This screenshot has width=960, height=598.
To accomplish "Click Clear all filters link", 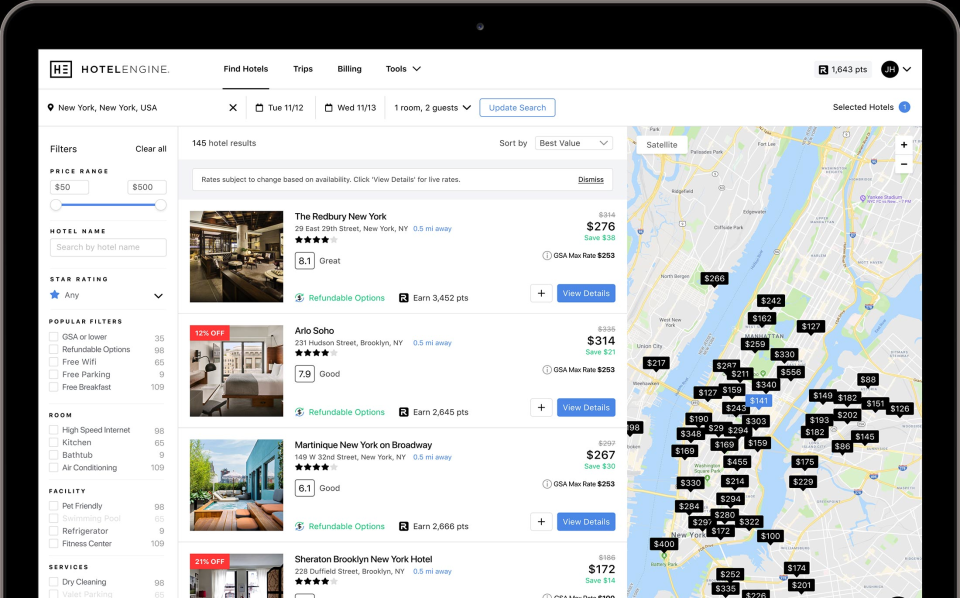I will 151,148.
